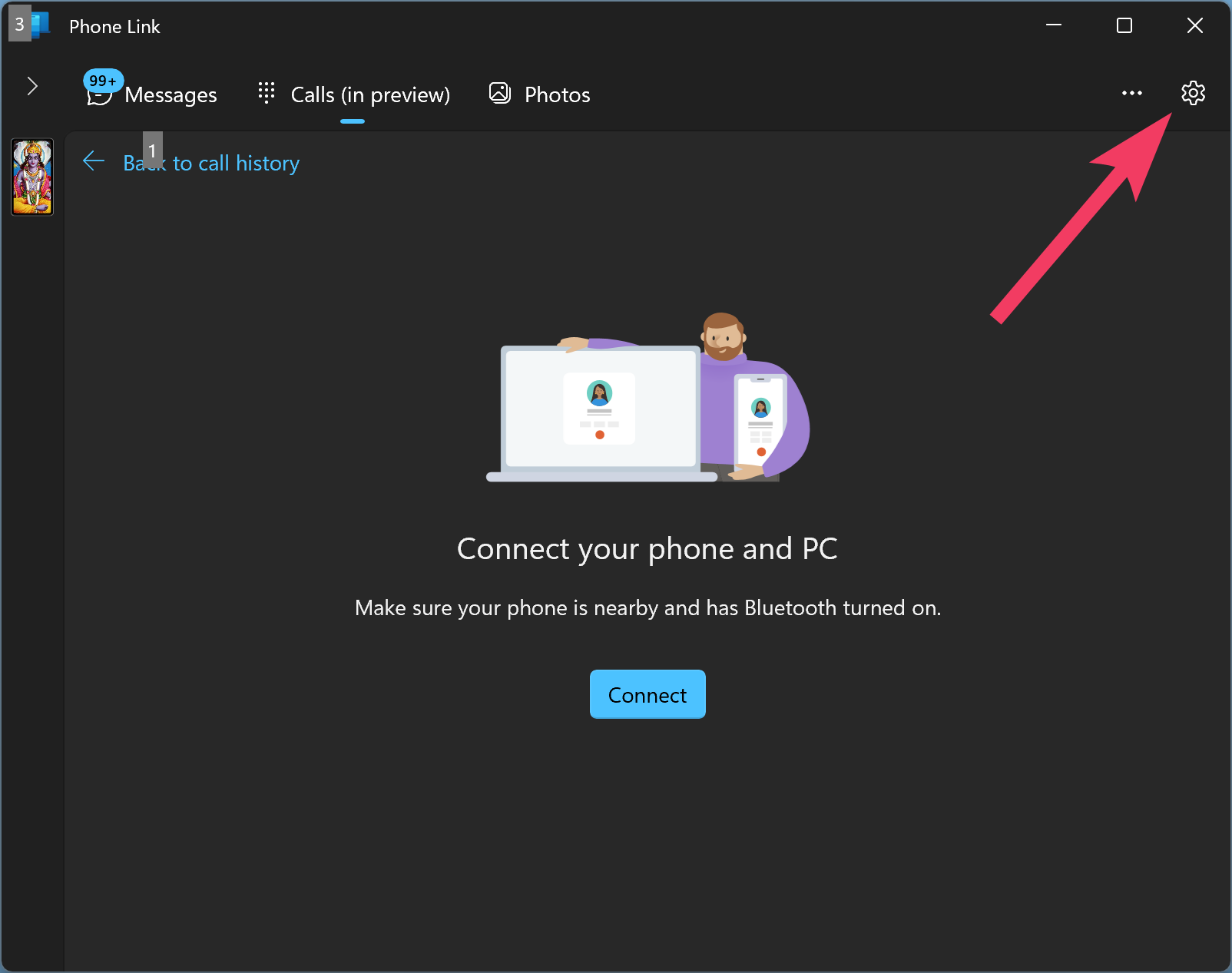Select the phone wallpaper thumbnail

(32, 177)
